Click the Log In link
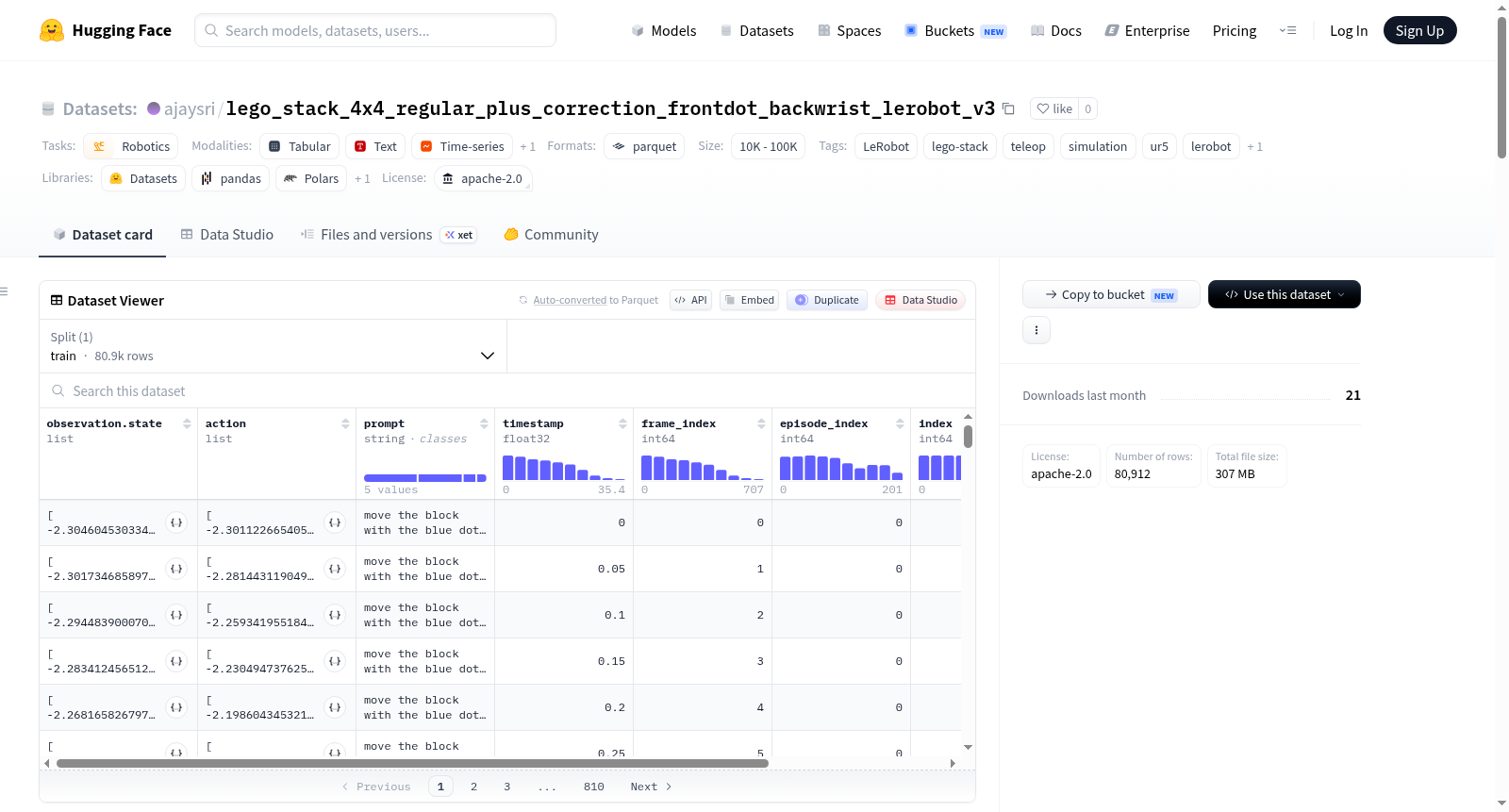The height and width of the screenshot is (812, 1509). pos(1349,30)
